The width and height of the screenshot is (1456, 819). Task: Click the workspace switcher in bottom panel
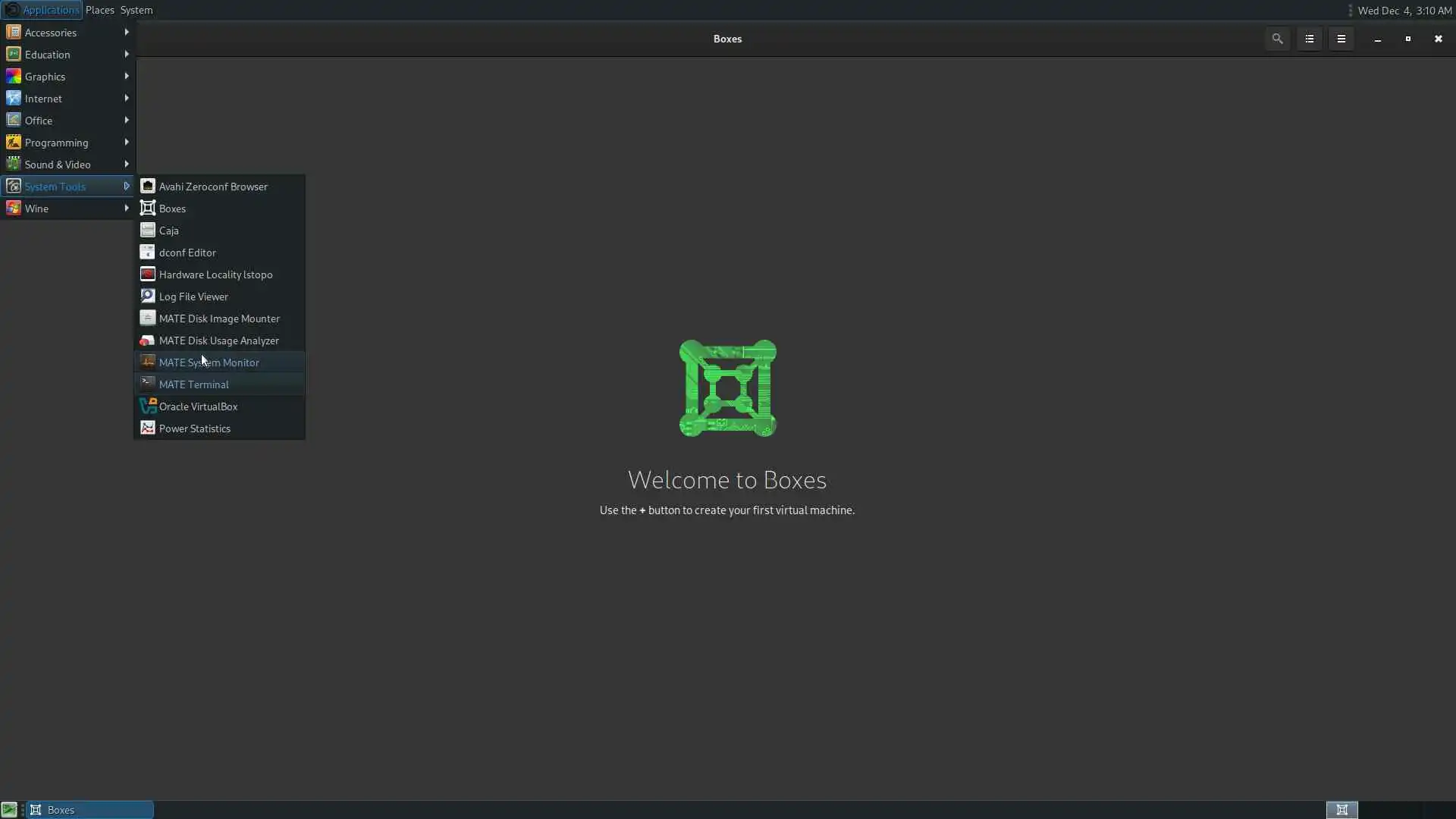click(x=1341, y=810)
